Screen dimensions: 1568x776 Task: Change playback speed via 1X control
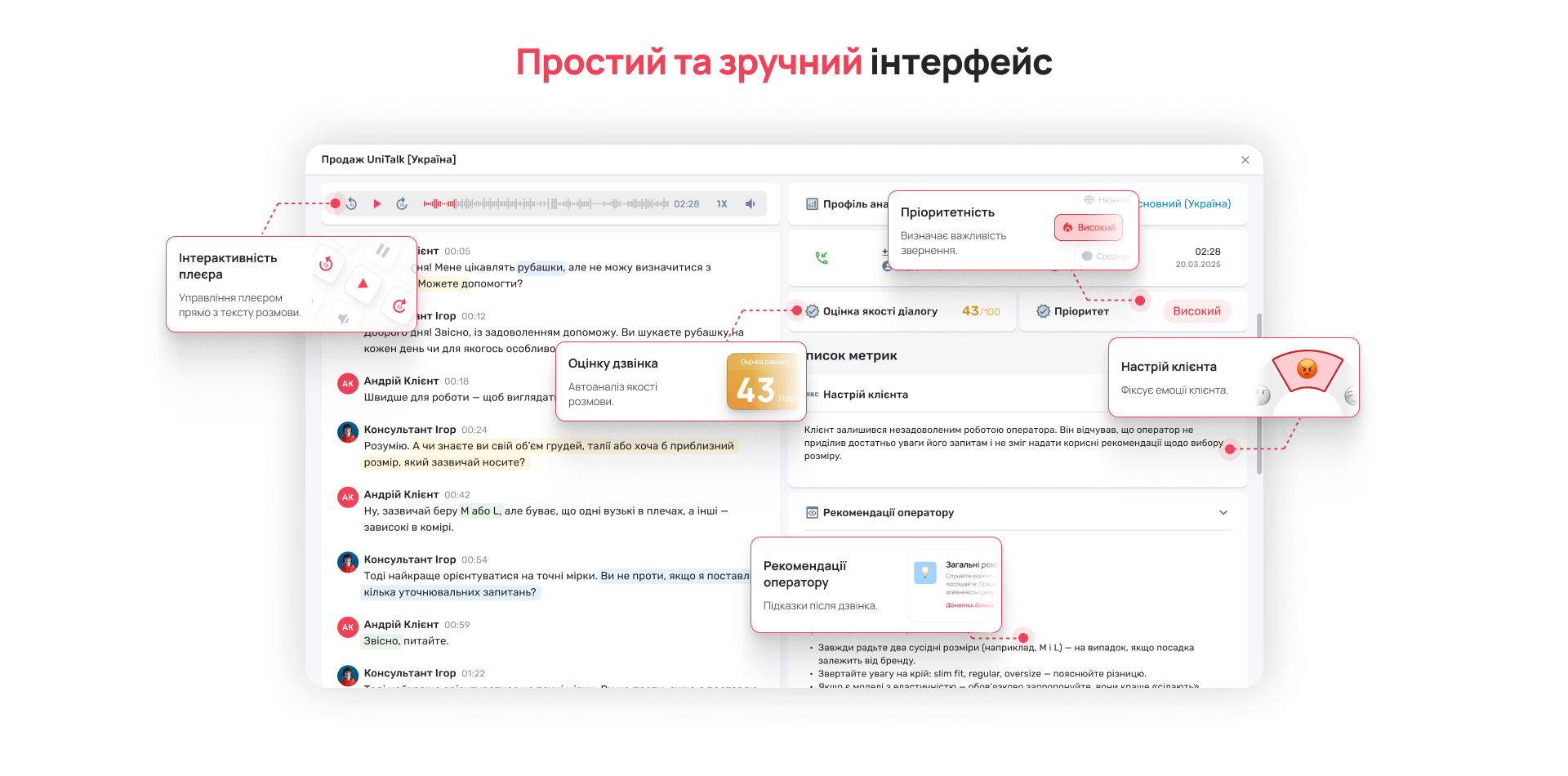tap(722, 204)
